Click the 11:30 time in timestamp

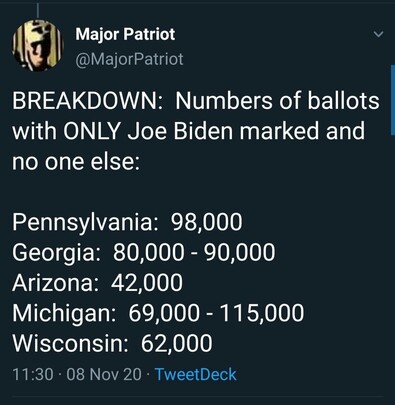(x=33, y=374)
